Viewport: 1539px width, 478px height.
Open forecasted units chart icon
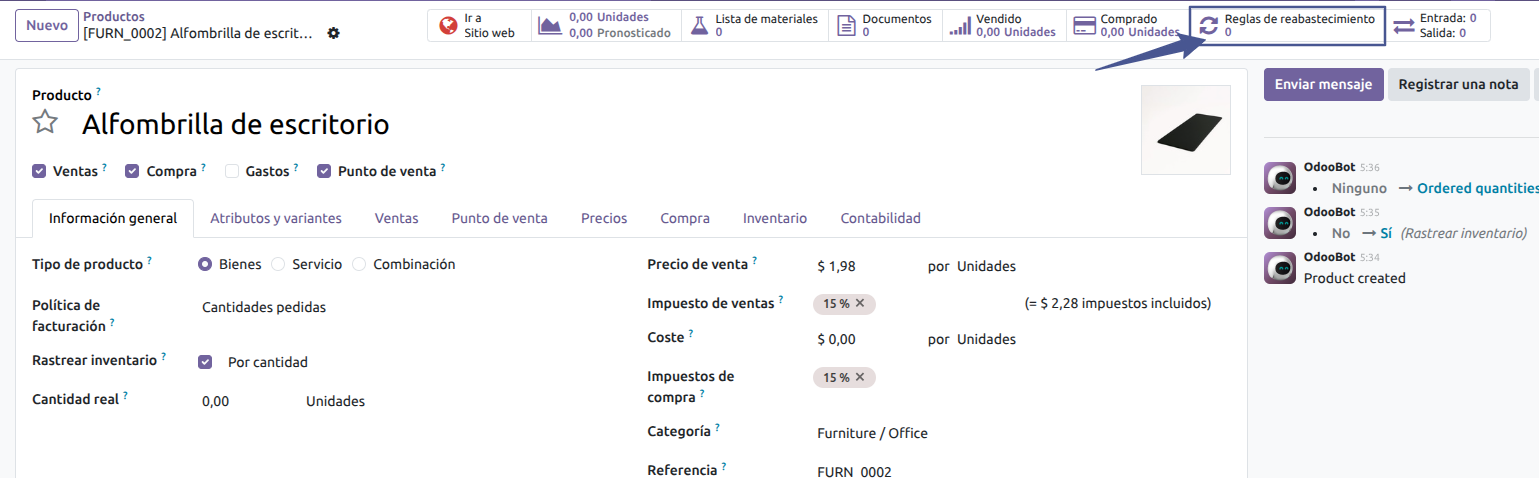click(x=549, y=25)
